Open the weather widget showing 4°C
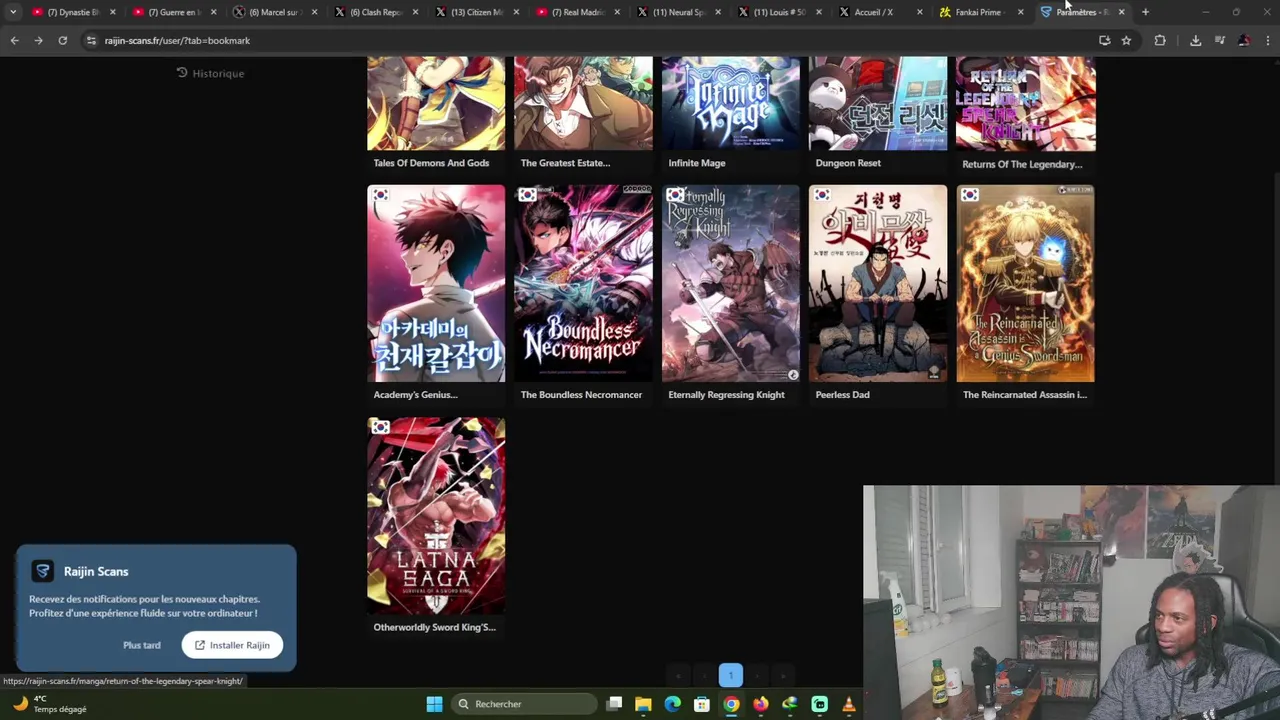Viewport: 1280px width, 720px height. (x=50, y=704)
